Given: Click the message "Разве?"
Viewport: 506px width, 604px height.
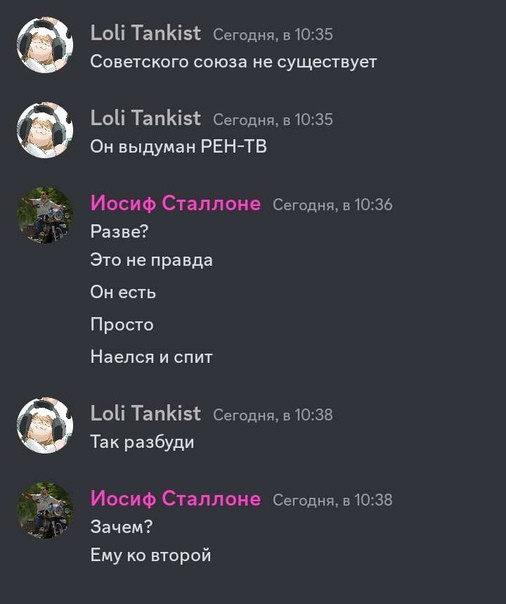Looking at the screenshot, I should point(119,232).
